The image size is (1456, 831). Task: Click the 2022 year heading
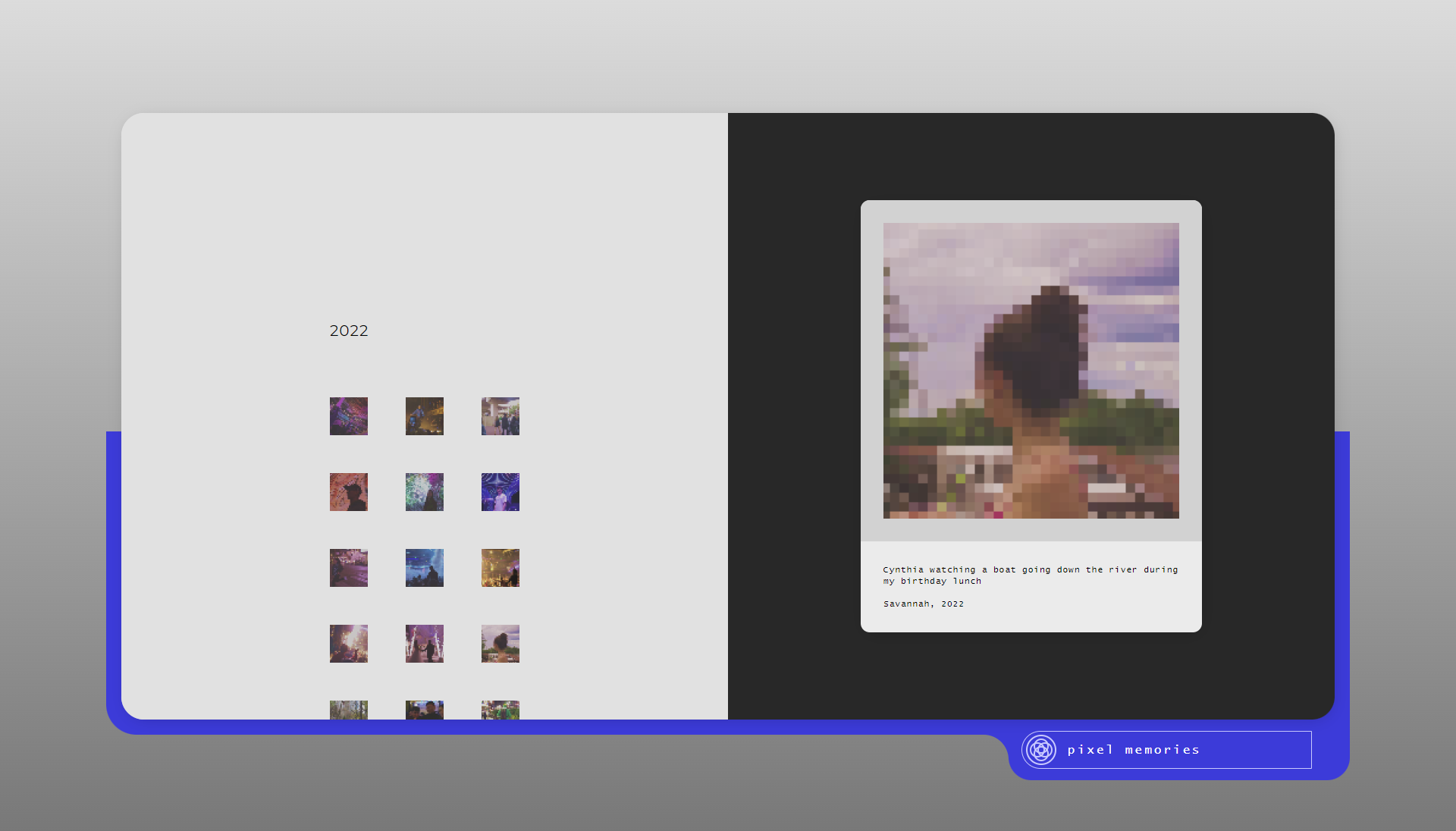point(349,331)
